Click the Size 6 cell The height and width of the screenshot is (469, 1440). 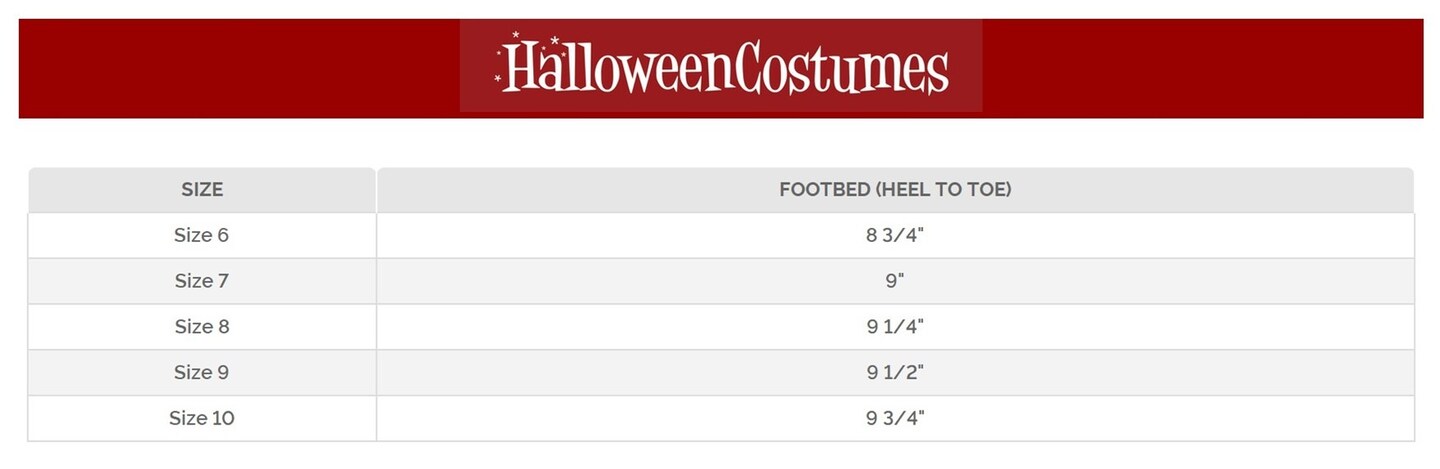click(x=202, y=236)
